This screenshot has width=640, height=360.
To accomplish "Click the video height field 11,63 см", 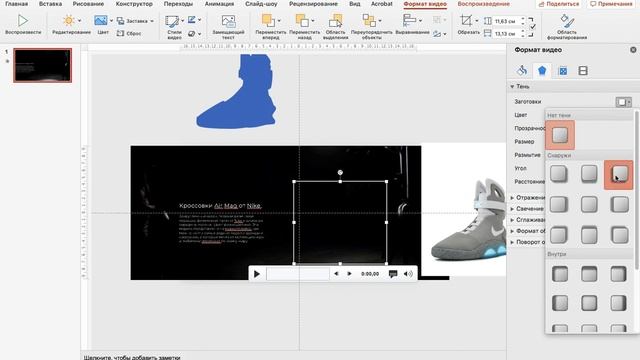I will [505, 21].
